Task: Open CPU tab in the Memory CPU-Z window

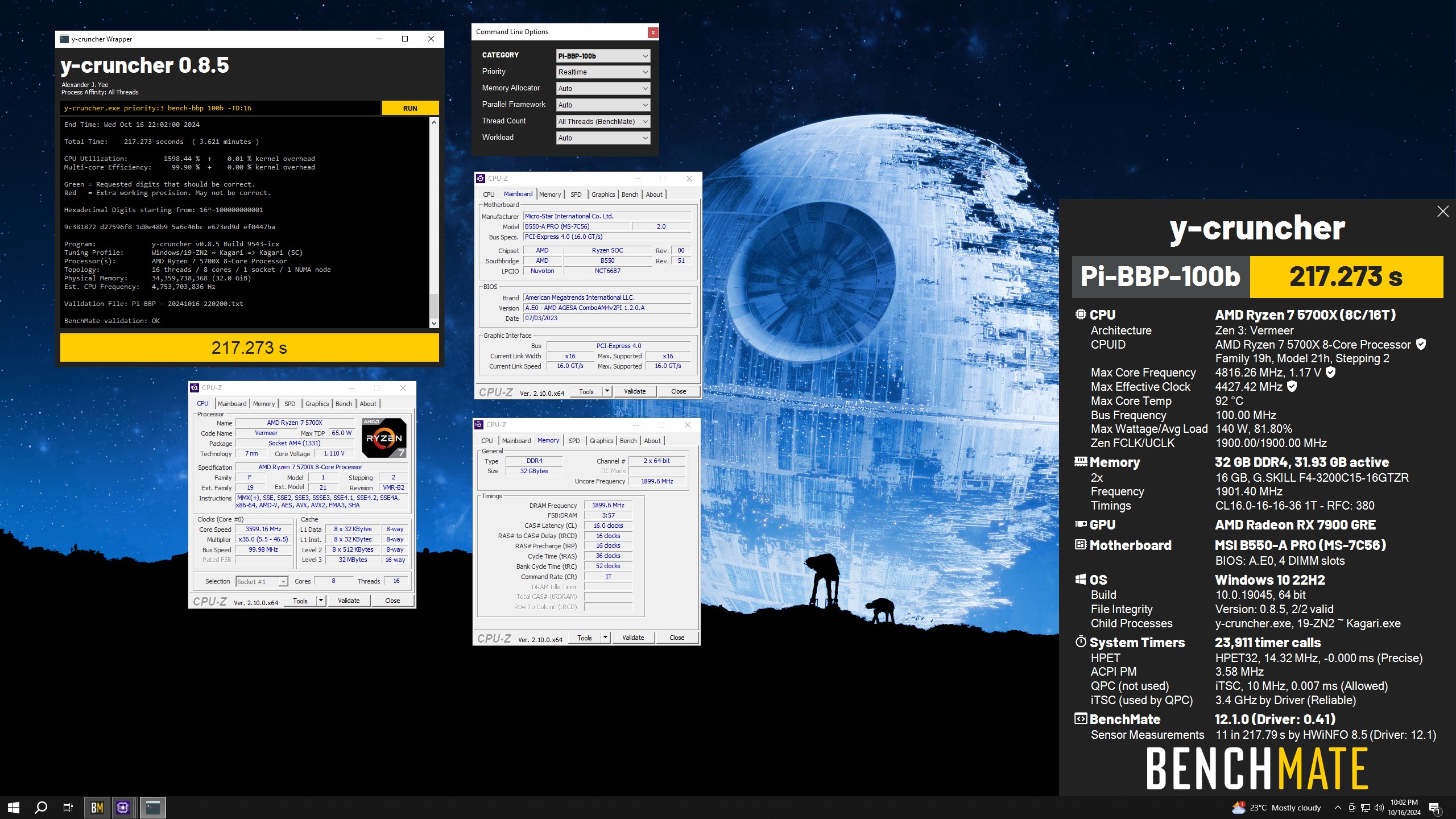Action: pos(487,441)
